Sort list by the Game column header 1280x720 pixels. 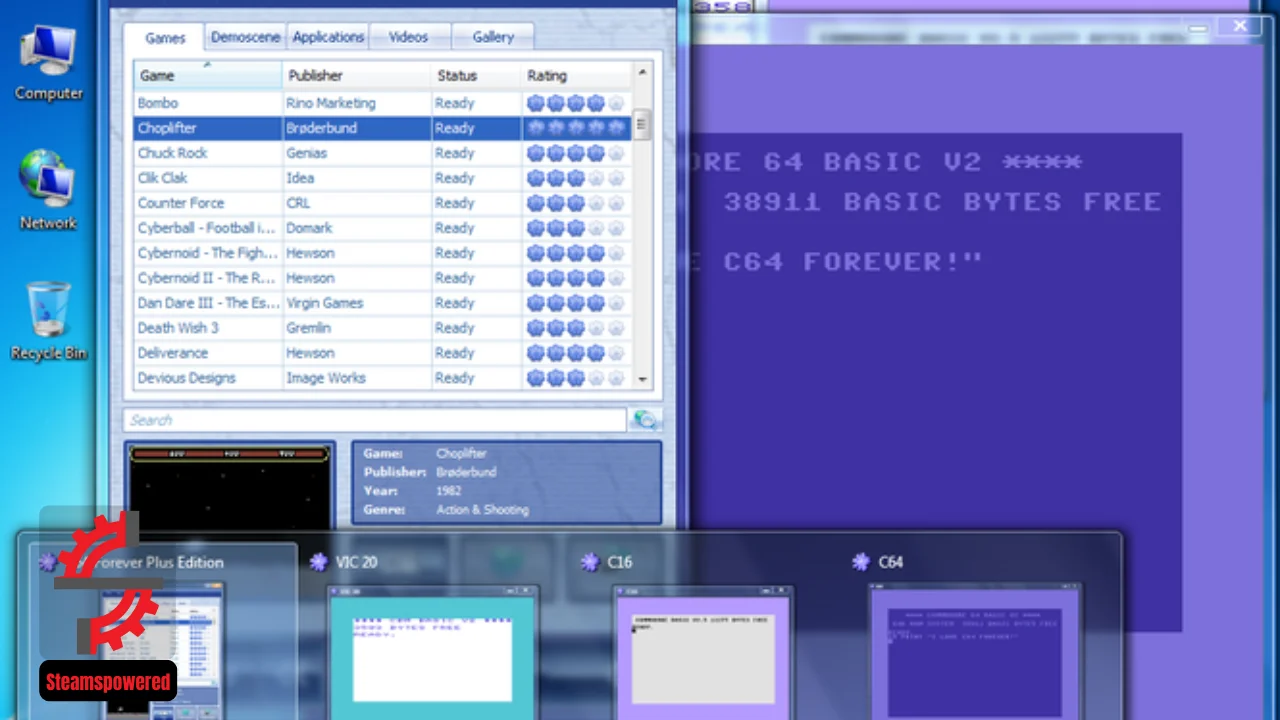[x=208, y=75]
